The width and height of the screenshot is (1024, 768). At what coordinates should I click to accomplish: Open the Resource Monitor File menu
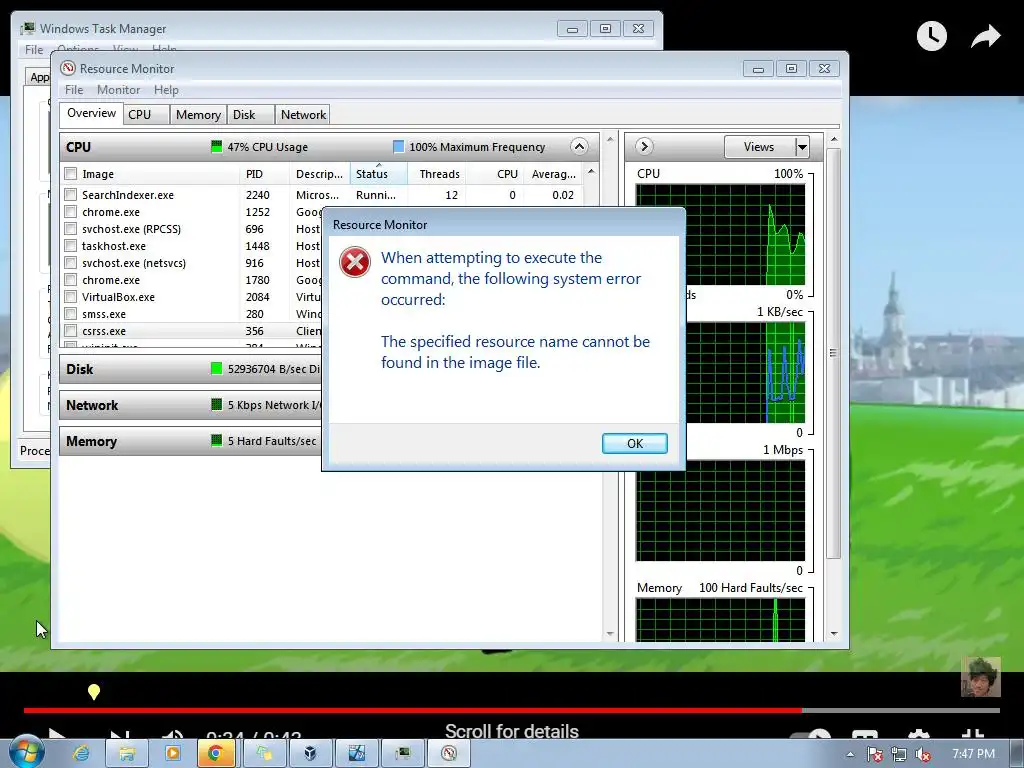pyautogui.click(x=74, y=89)
